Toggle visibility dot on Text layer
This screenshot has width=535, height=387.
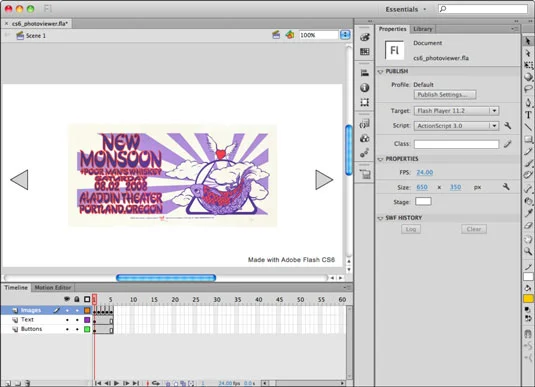(x=67, y=320)
